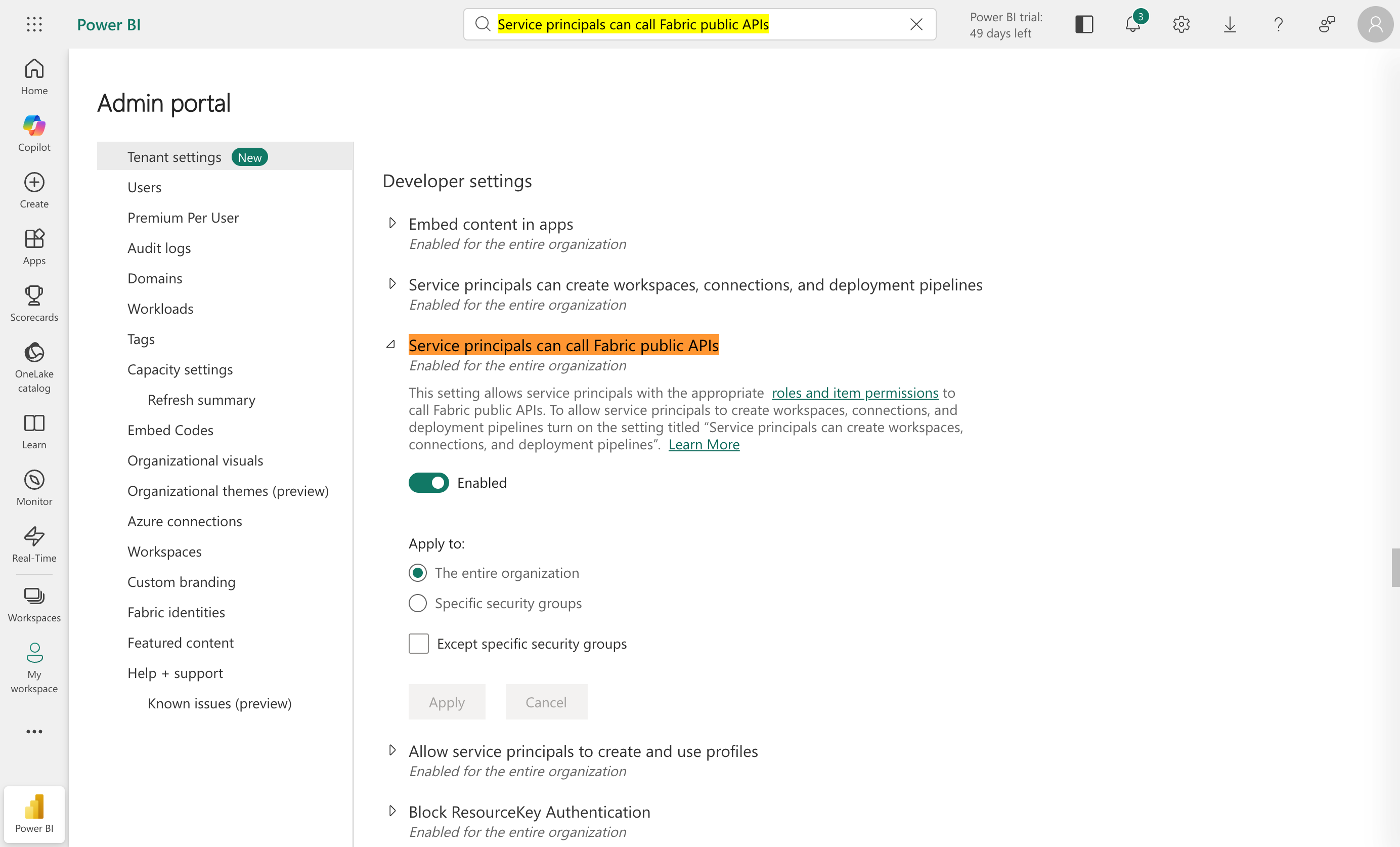
Task: Click the feedback people icon
Action: coord(1327,24)
